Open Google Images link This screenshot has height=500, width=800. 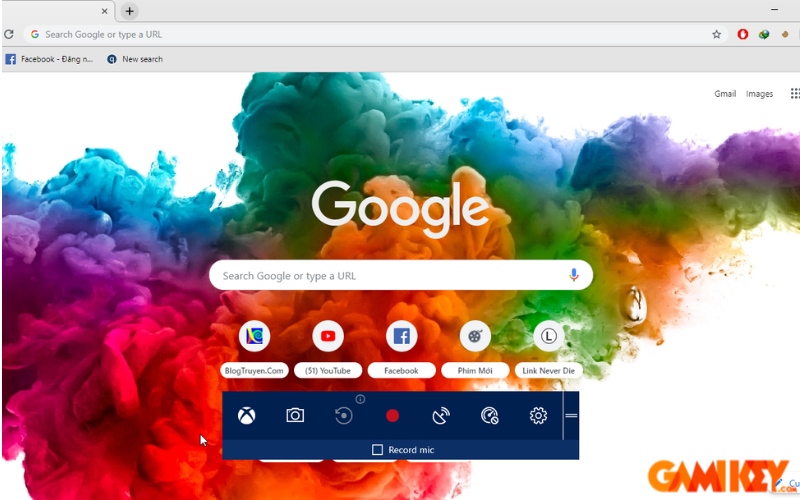click(759, 94)
